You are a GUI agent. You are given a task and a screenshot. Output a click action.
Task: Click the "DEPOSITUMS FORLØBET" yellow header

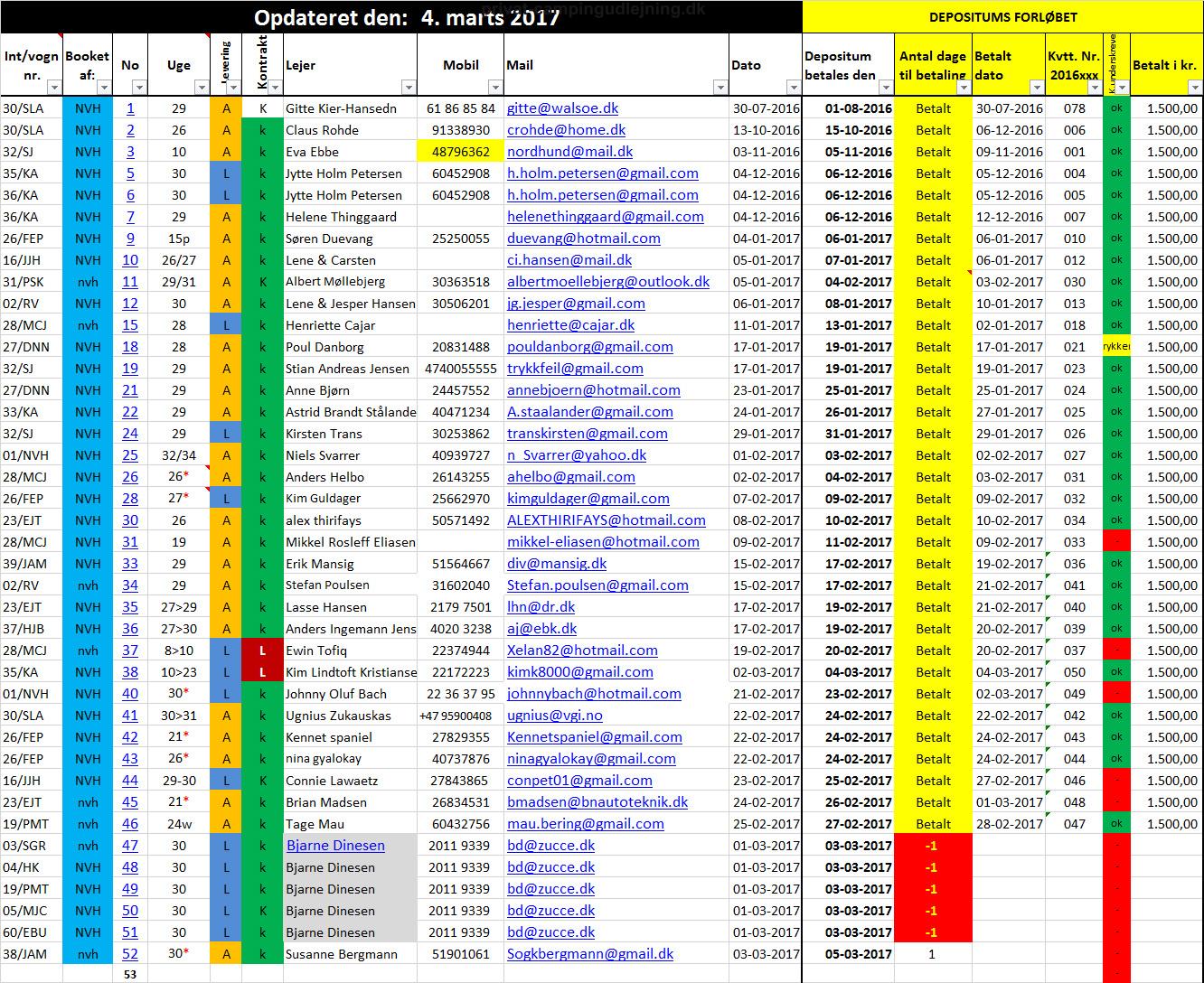(1003, 17)
